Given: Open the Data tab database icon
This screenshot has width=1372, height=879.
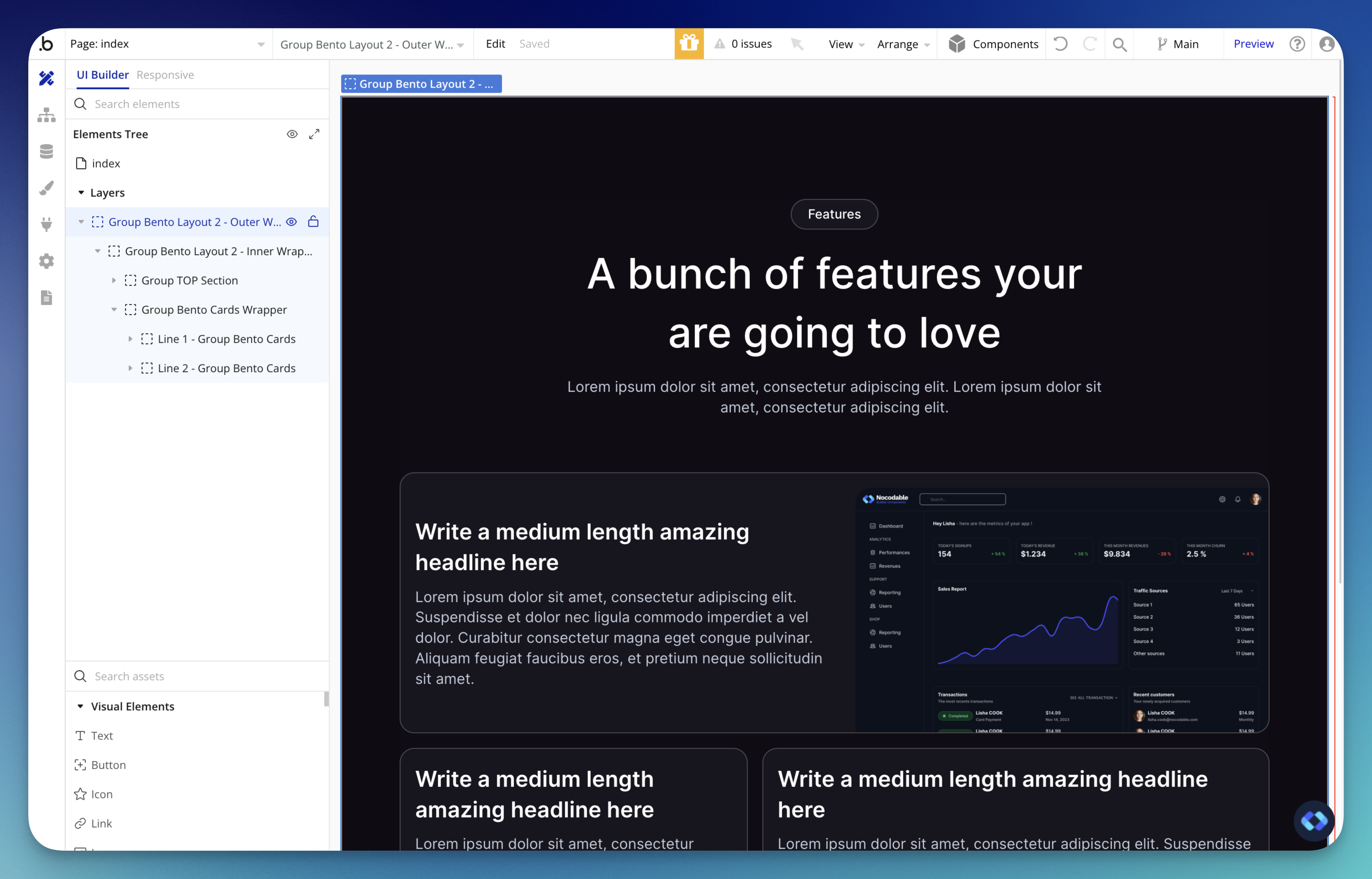Looking at the screenshot, I should click(47, 151).
